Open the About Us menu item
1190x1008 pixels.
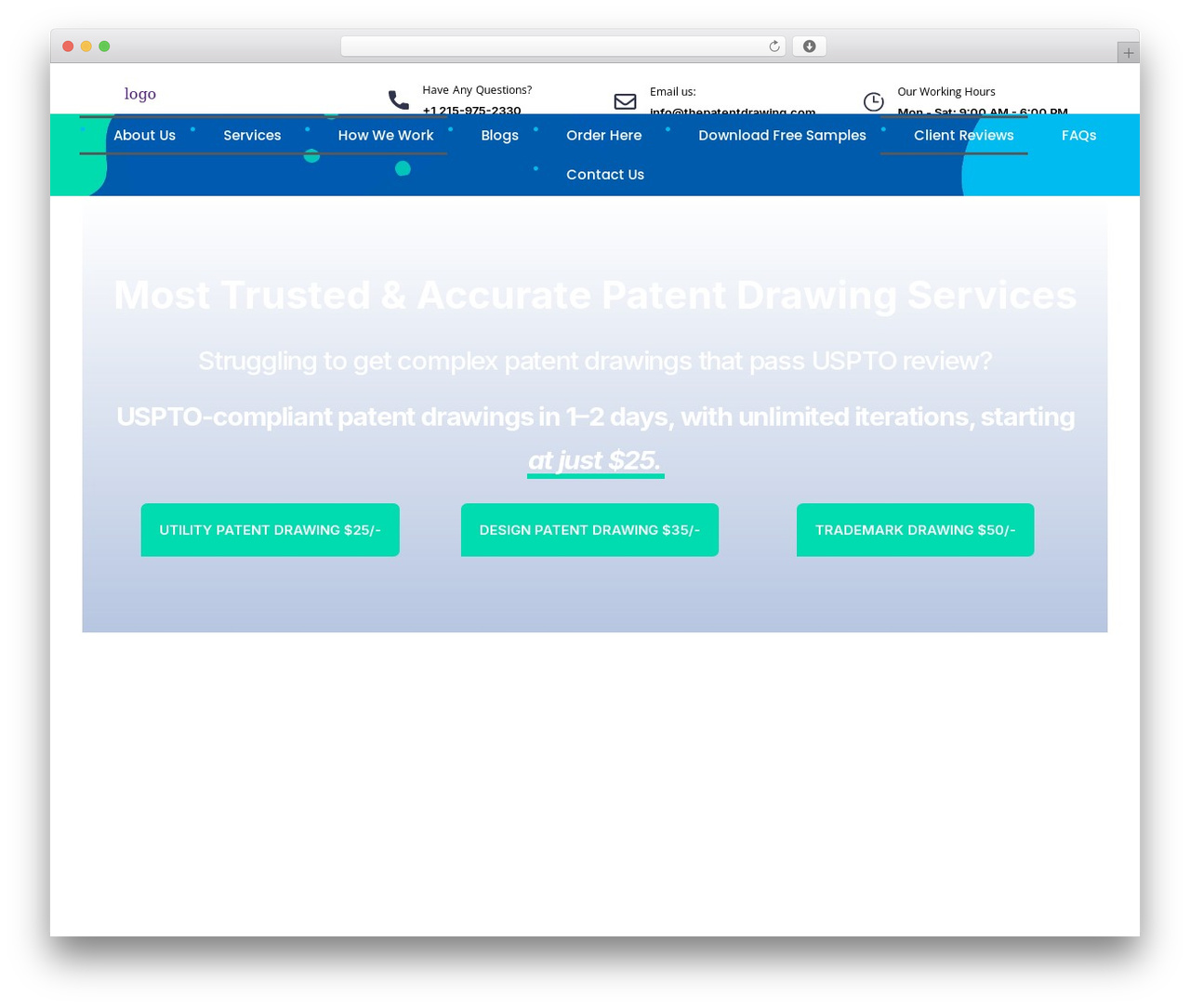pyautogui.click(x=144, y=136)
